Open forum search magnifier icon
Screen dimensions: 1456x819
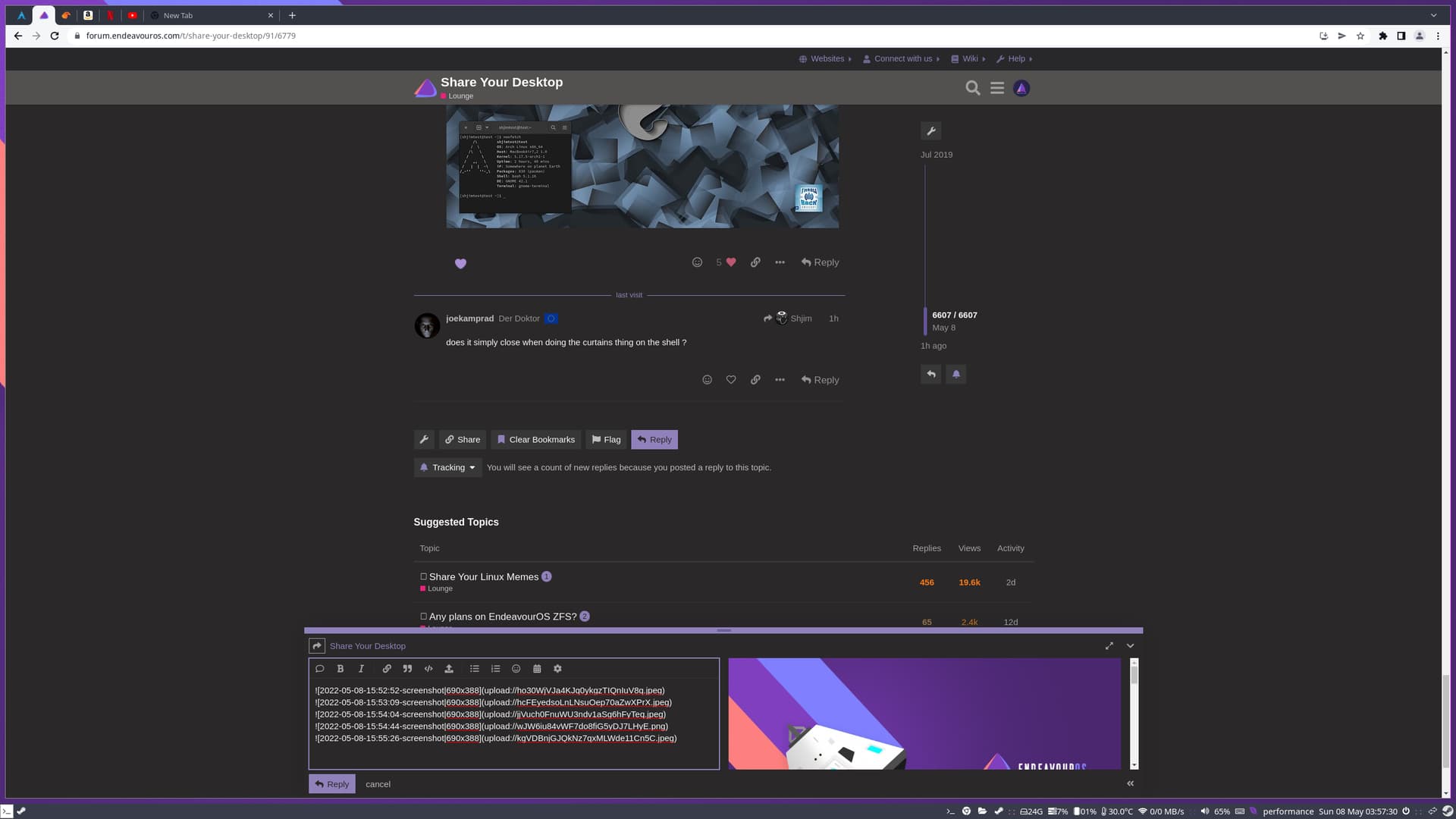(973, 88)
